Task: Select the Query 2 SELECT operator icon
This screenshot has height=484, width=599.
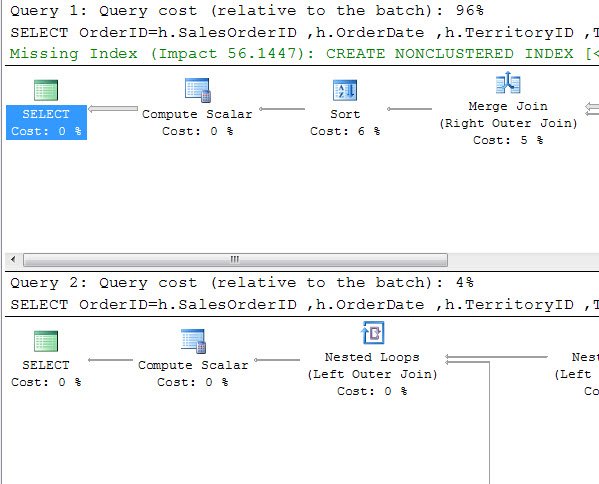Action: 46,341
